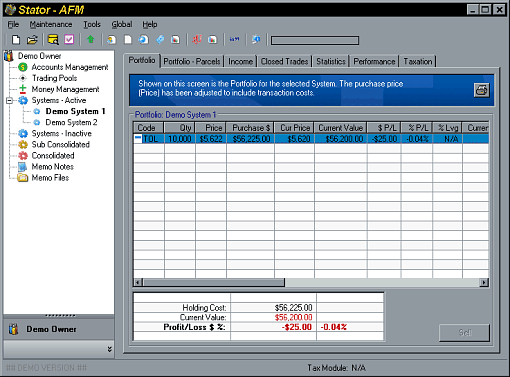Click the chart report icon right of the red chart
The image size is (510, 377).
[212, 40]
